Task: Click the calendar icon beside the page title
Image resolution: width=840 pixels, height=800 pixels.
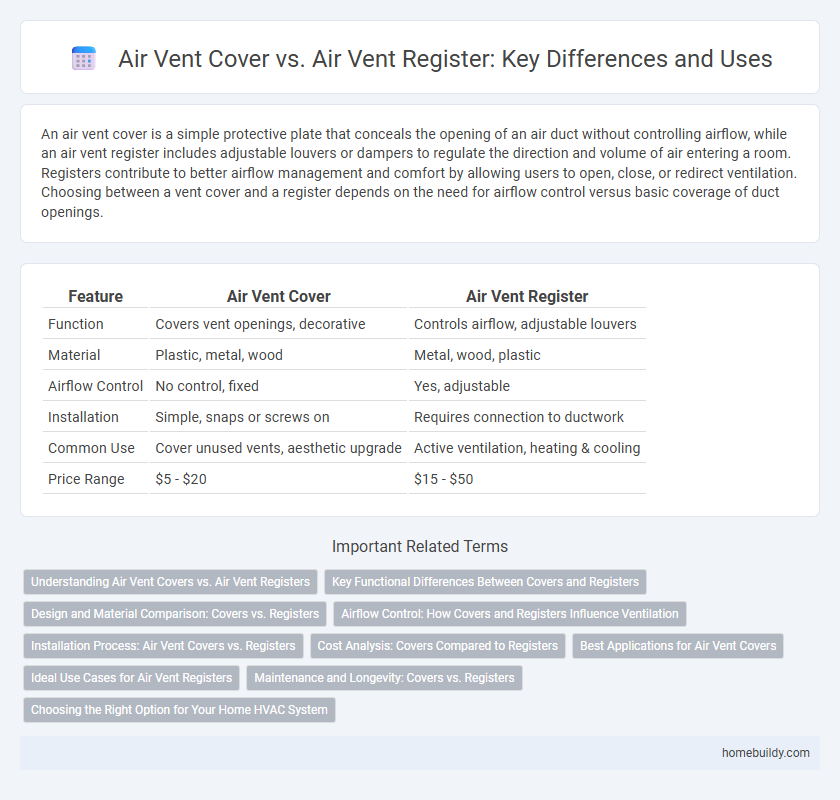Action: pos(82,58)
